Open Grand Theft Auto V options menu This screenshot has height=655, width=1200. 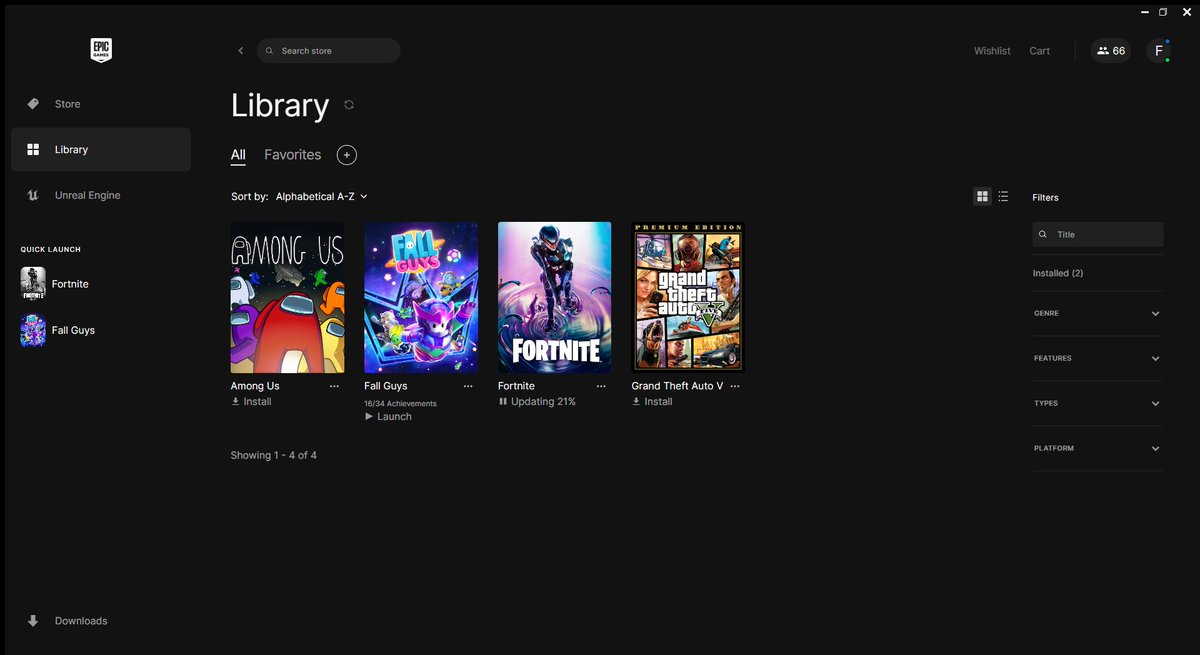tap(735, 386)
